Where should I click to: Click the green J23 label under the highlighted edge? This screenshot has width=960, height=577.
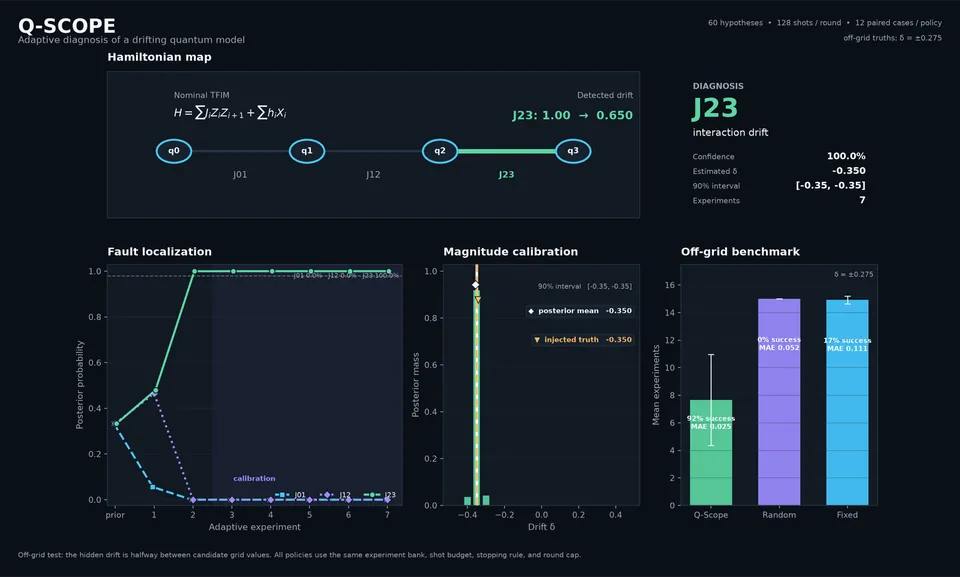point(506,175)
